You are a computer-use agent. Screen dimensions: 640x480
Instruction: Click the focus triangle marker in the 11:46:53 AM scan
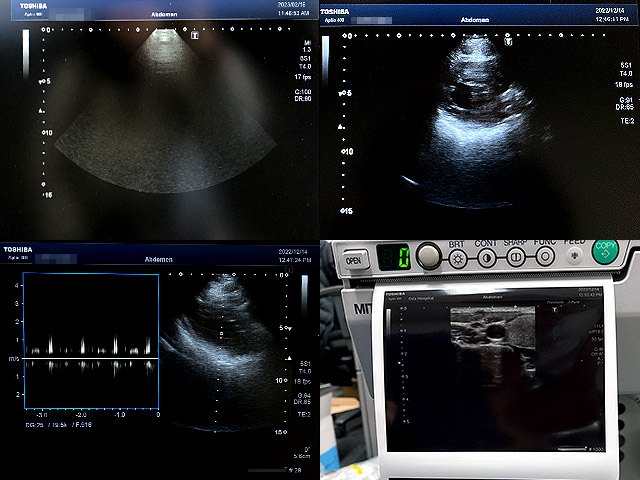(41, 111)
